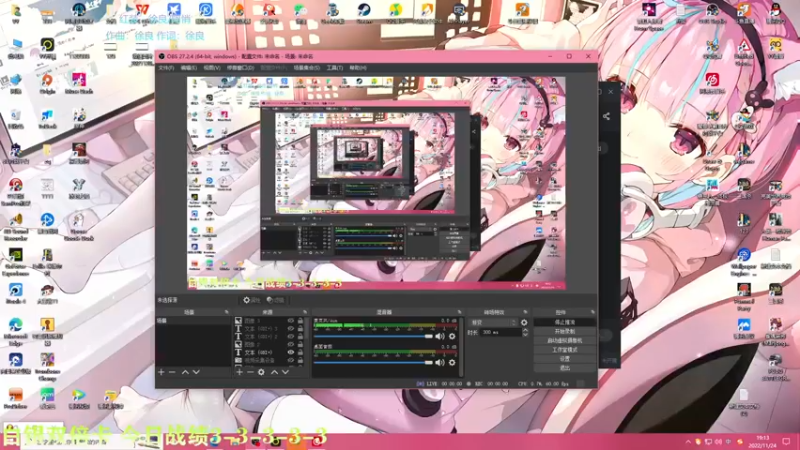The image size is (800, 450).
Task: Open the 工具(T) menu
Action: tap(335, 68)
